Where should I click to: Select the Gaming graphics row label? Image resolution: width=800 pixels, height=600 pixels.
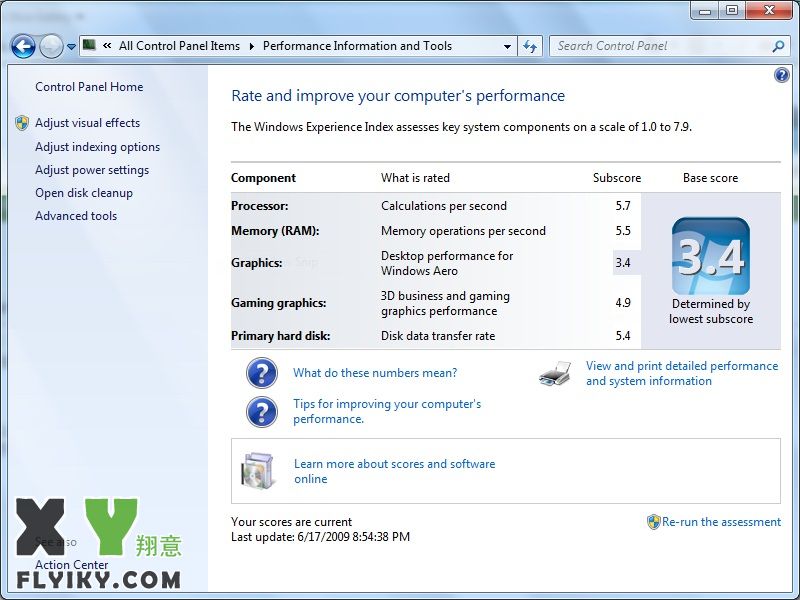tap(279, 303)
